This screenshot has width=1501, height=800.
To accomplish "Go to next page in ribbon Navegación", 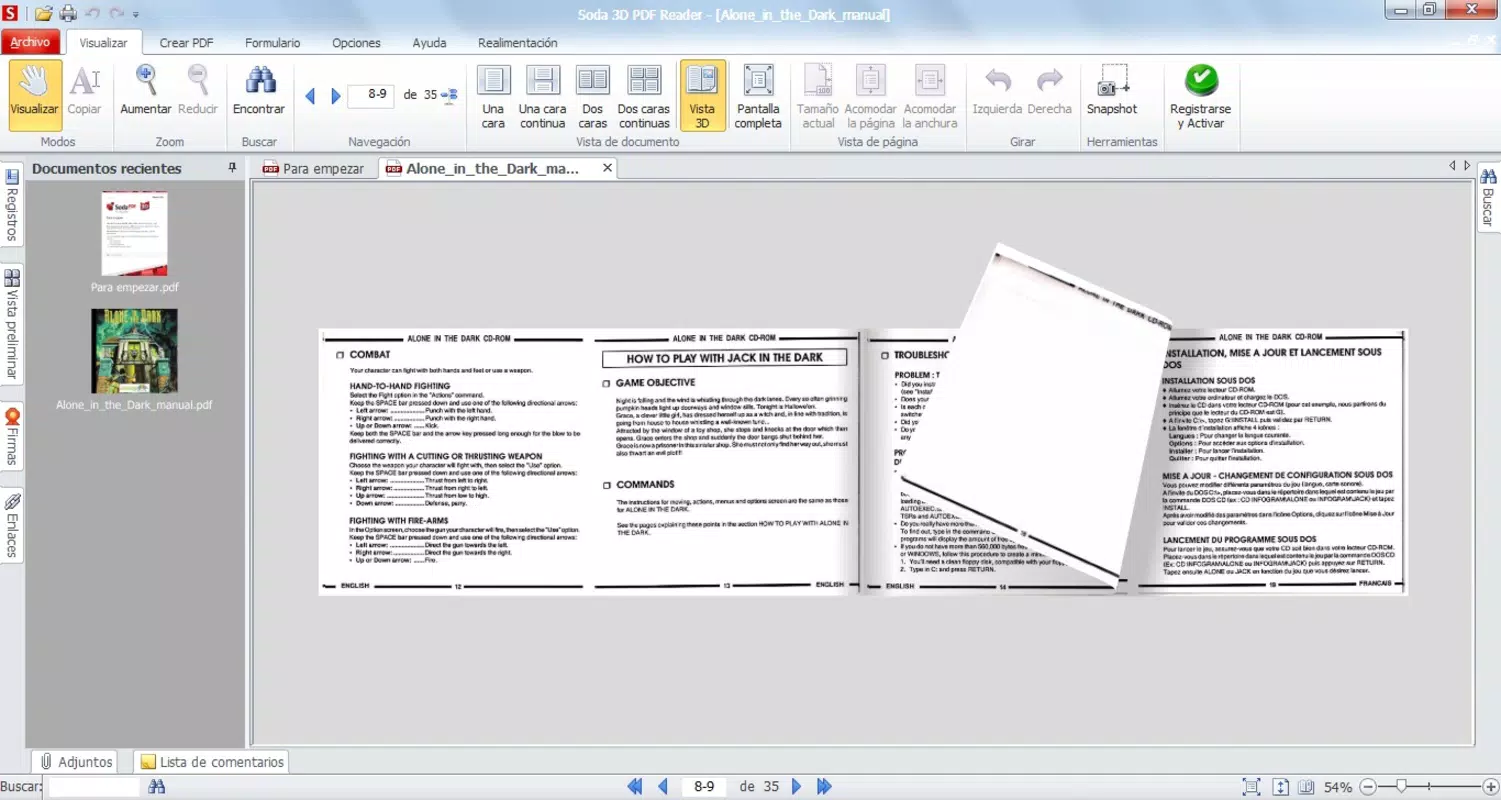I will tap(336, 96).
